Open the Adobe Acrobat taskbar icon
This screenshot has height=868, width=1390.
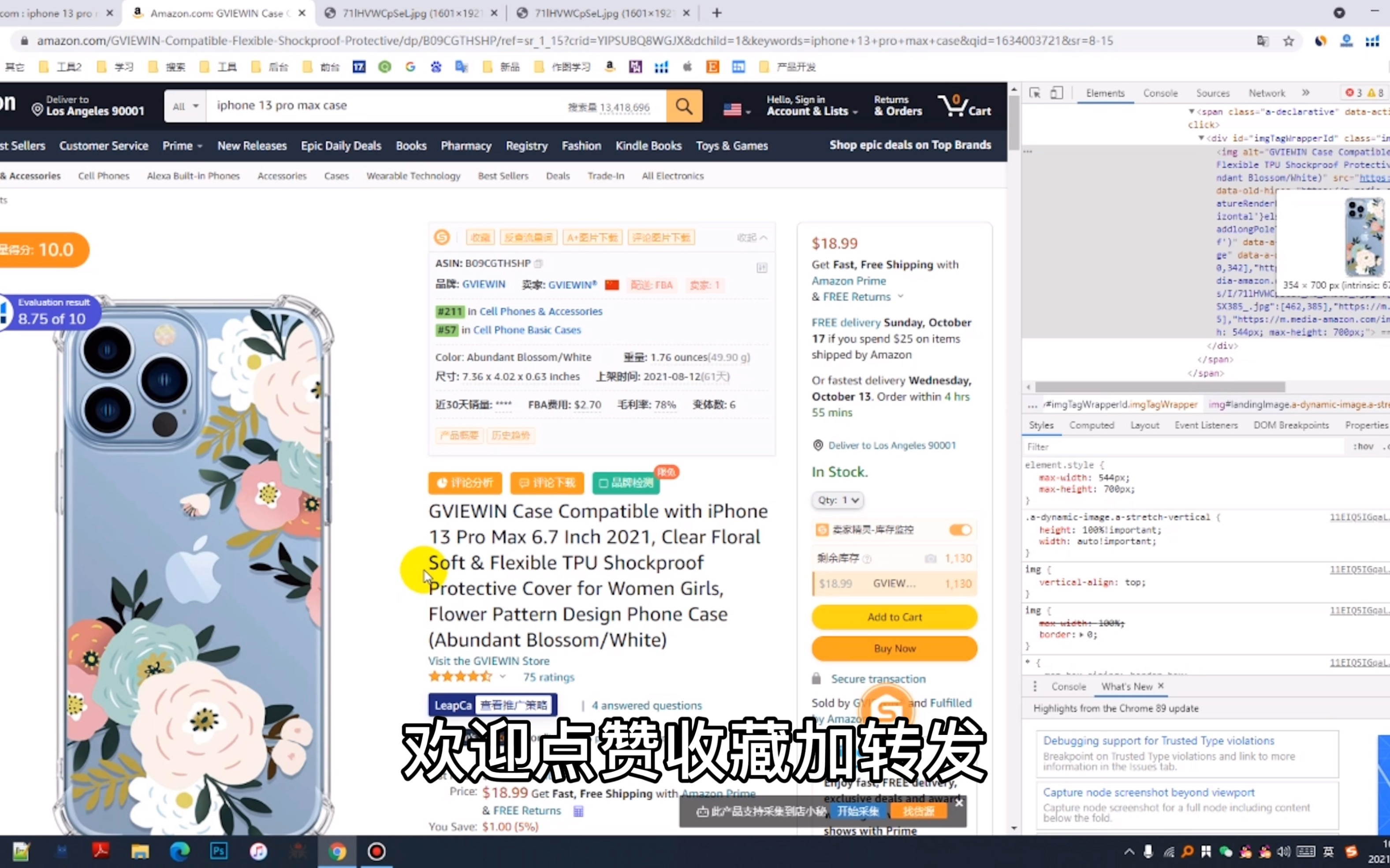pyautogui.click(x=101, y=851)
